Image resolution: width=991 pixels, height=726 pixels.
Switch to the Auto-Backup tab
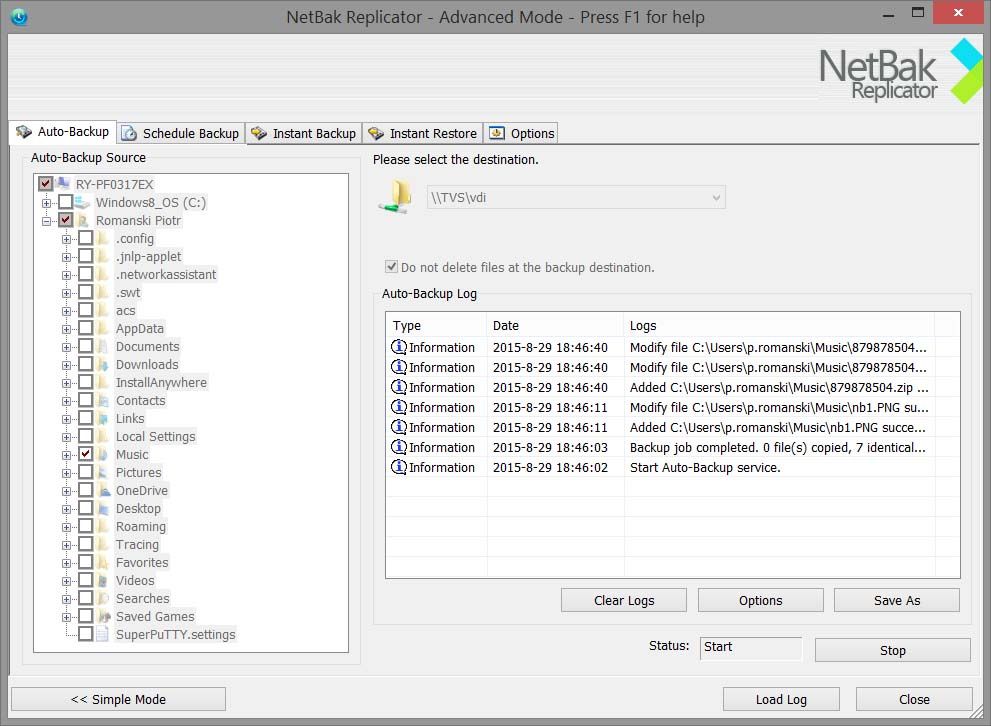pos(63,132)
